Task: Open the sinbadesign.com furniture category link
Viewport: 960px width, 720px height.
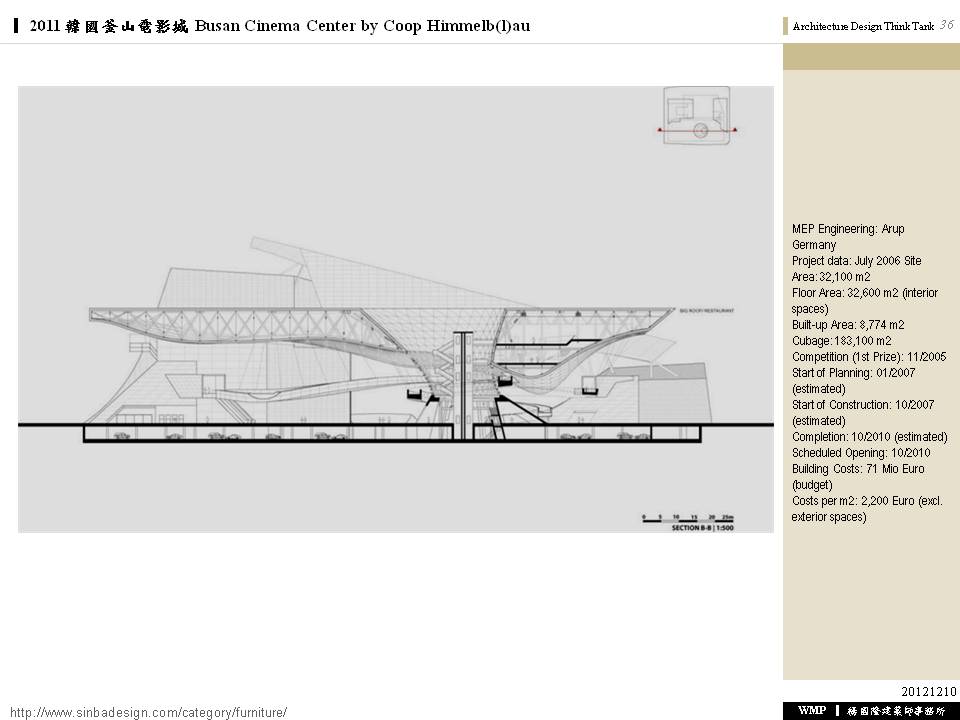Action: (148, 712)
